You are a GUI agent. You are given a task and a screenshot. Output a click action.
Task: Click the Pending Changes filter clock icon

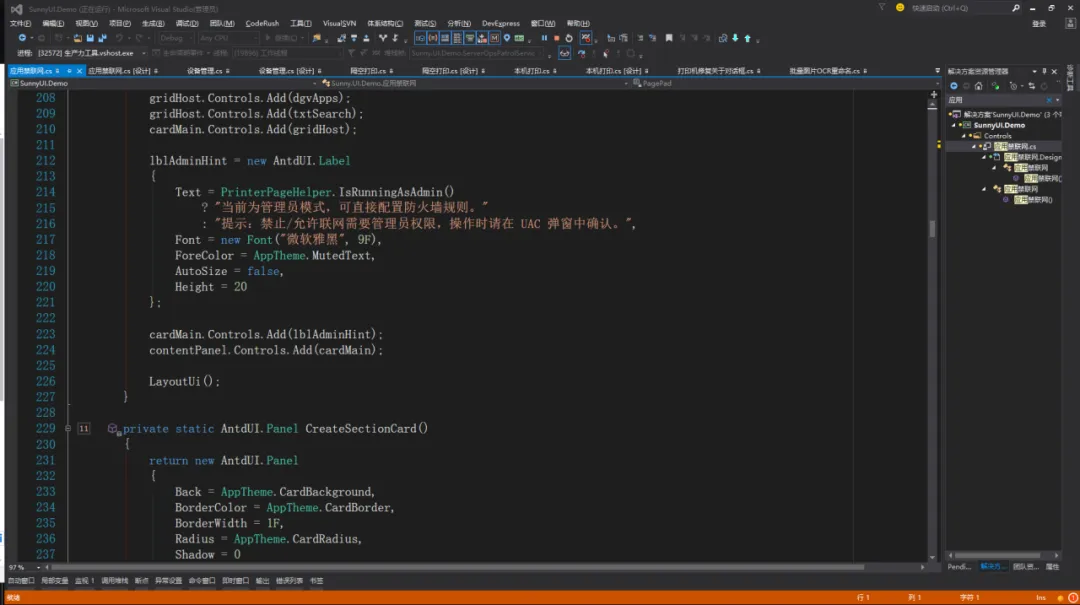pos(1013,86)
